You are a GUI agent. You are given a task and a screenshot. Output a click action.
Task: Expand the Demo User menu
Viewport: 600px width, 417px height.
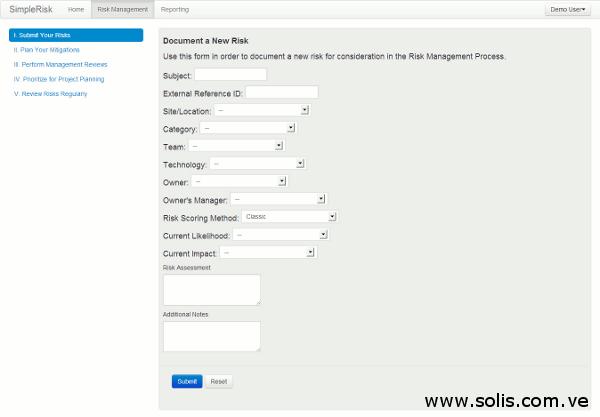pyautogui.click(x=567, y=9)
